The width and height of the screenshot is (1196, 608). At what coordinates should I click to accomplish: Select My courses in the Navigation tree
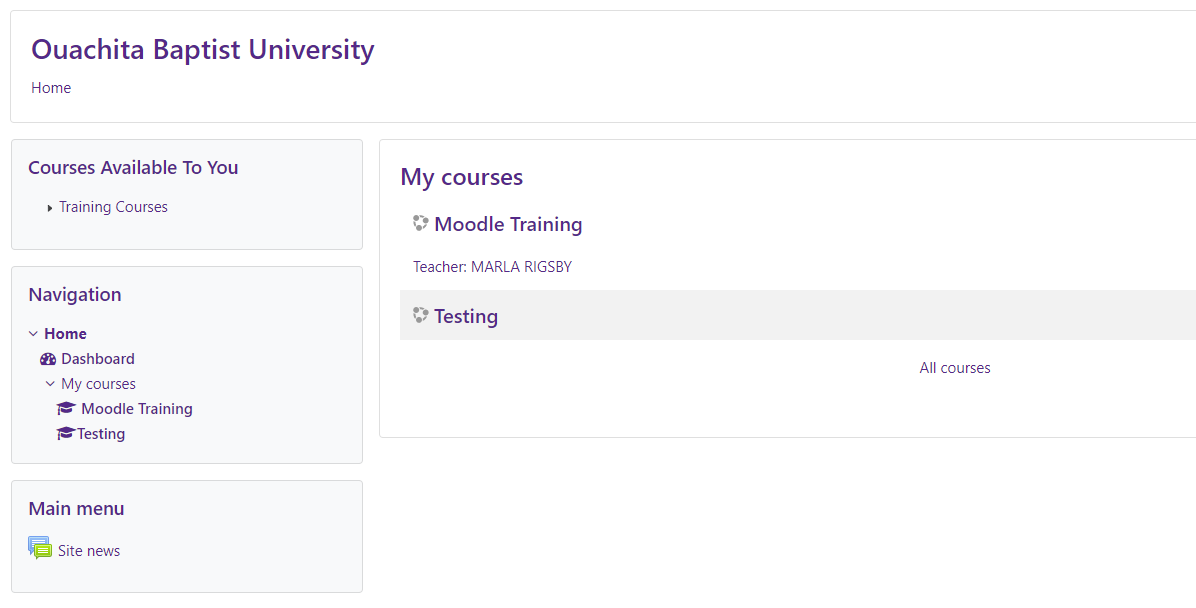tap(98, 384)
